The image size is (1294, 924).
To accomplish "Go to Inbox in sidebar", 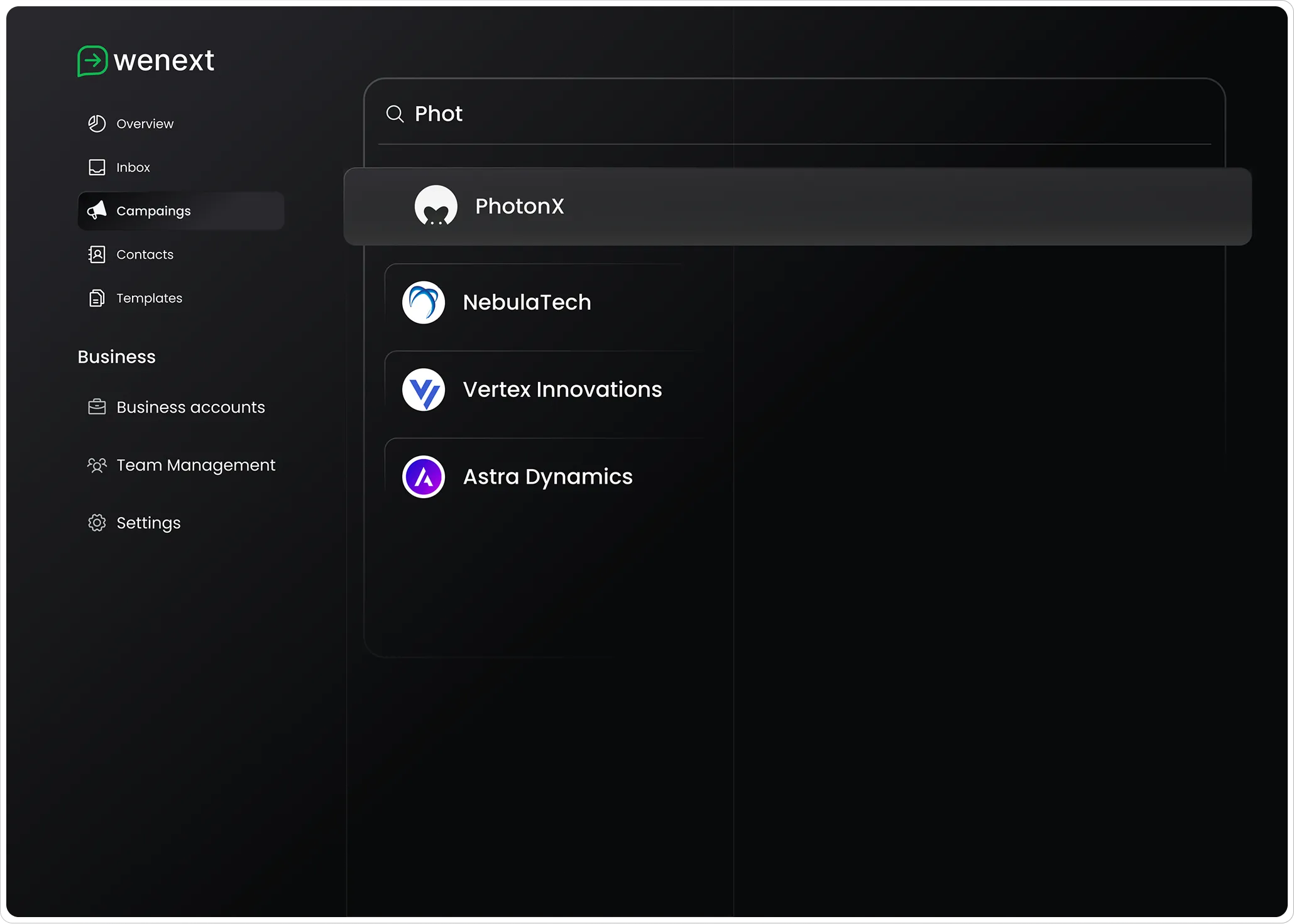I will click(133, 167).
